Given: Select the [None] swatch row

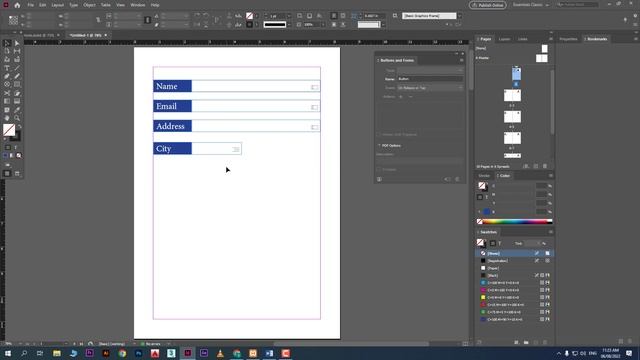Looking at the screenshot, I should coord(515,253).
